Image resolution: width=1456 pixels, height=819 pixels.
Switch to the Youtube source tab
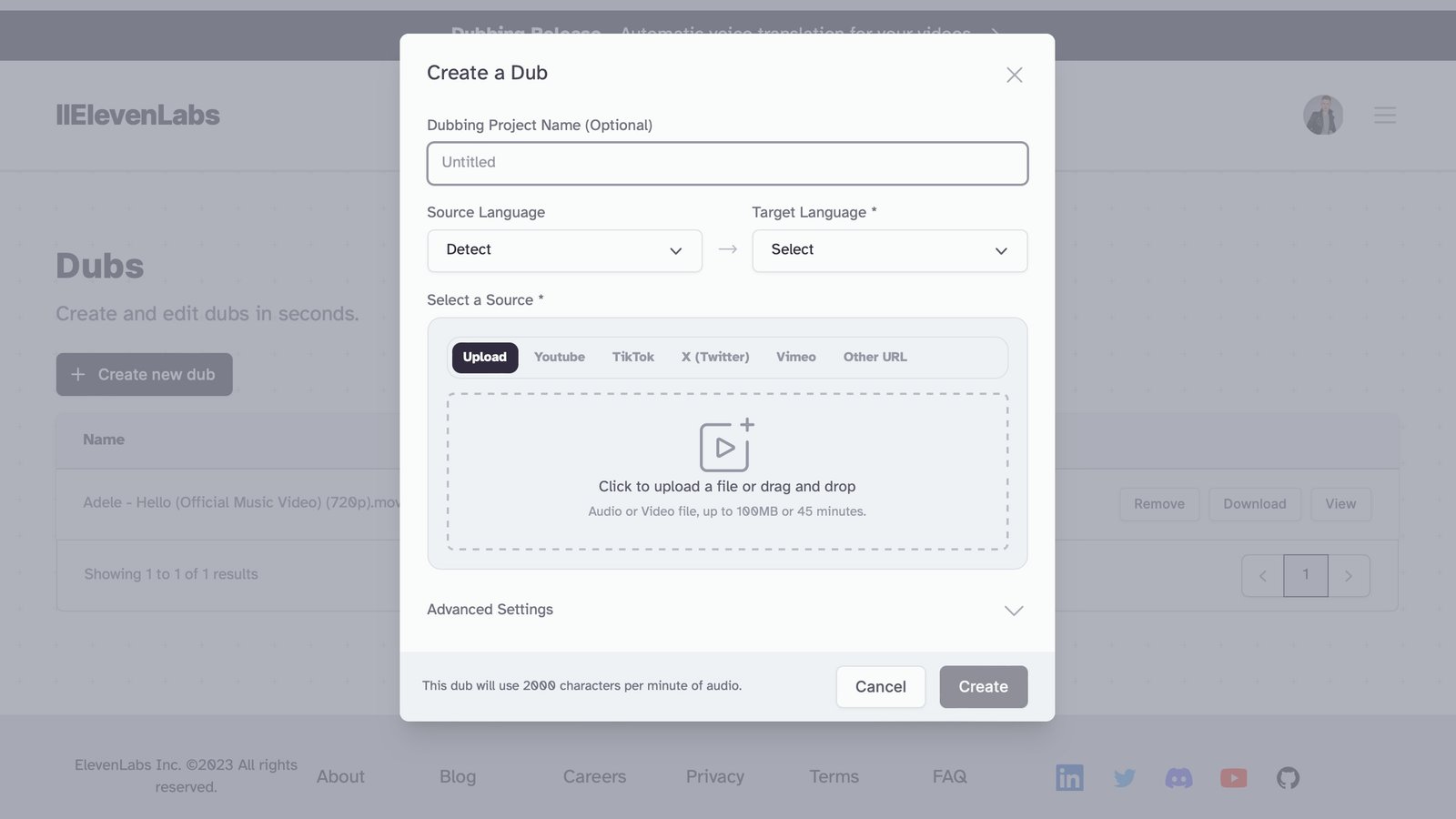560,357
